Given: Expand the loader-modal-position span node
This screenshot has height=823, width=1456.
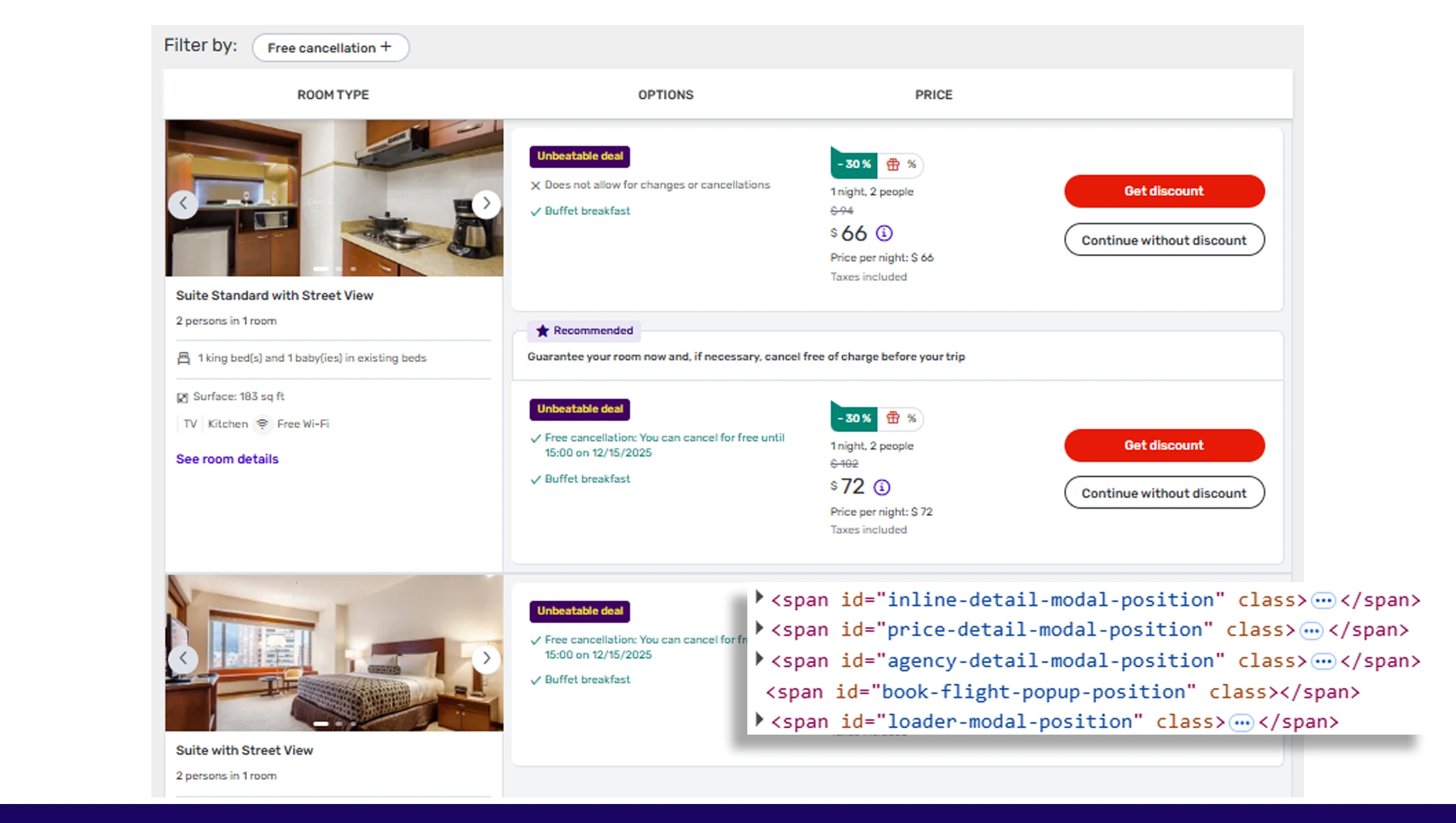Looking at the screenshot, I should click(758, 719).
